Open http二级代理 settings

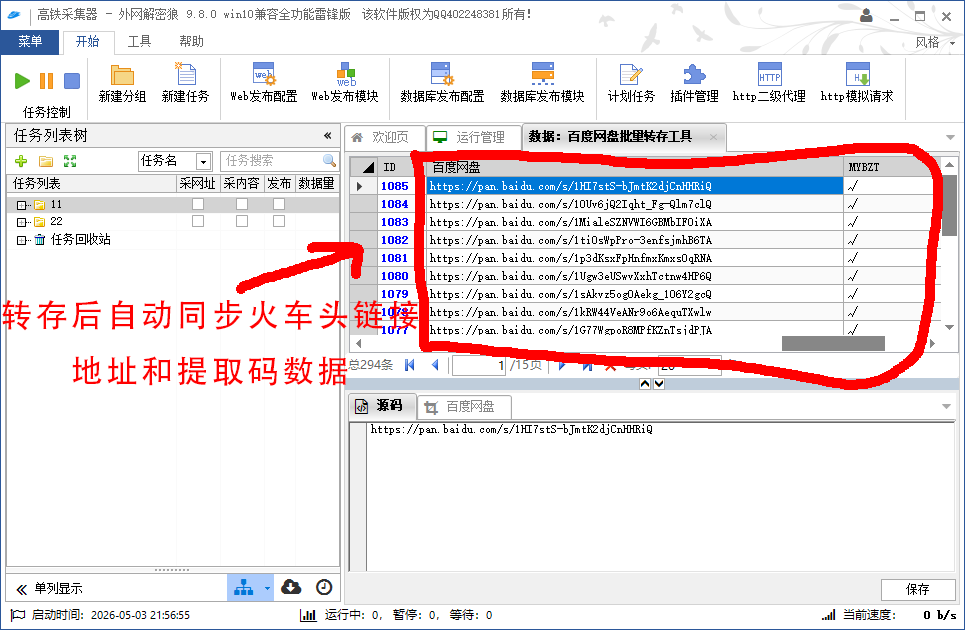coord(769,82)
